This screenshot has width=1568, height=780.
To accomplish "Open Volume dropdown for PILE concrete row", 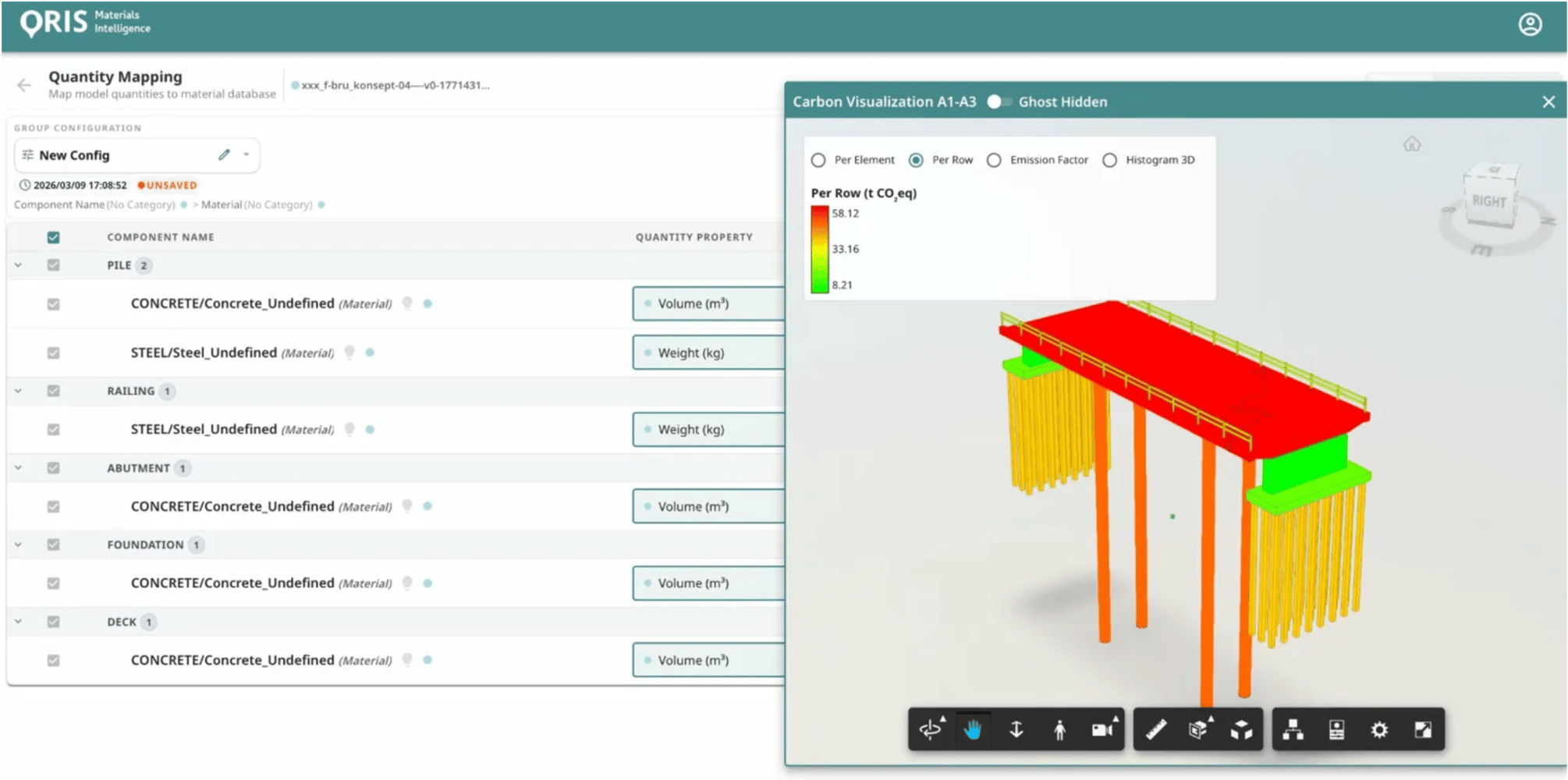I will (x=708, y=303).
